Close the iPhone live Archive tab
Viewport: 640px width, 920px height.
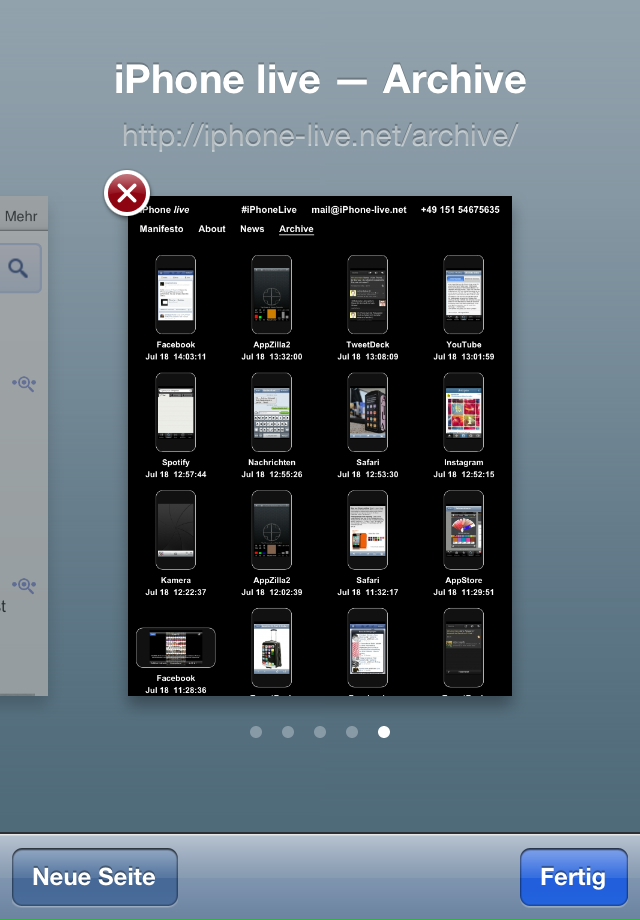[x=127, y=192]
